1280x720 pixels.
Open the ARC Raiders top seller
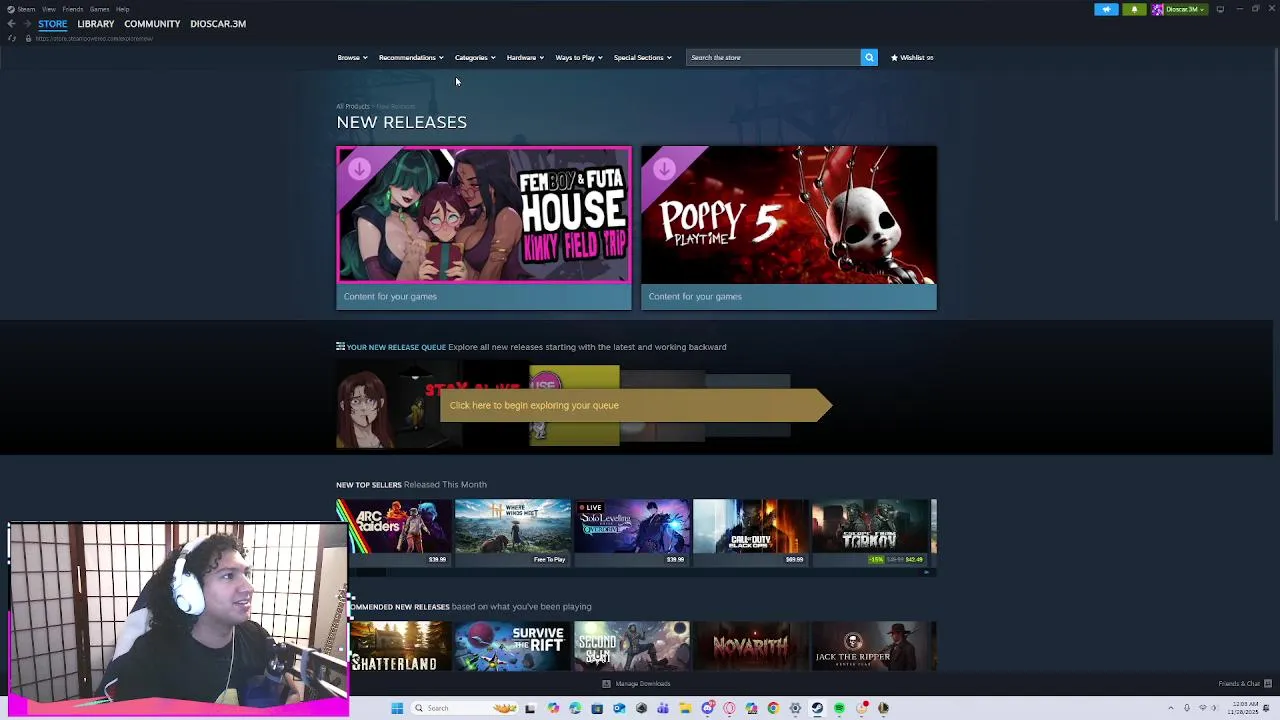pos(394,532)
